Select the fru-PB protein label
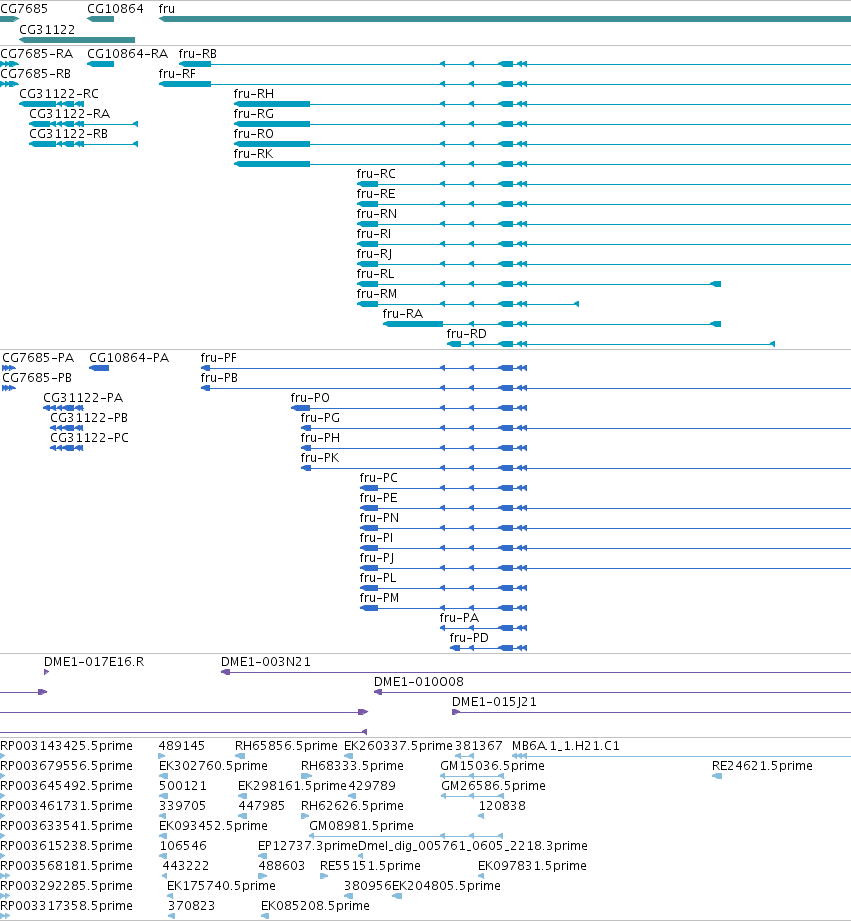This screenshot has width=851, height=921. 219,378
